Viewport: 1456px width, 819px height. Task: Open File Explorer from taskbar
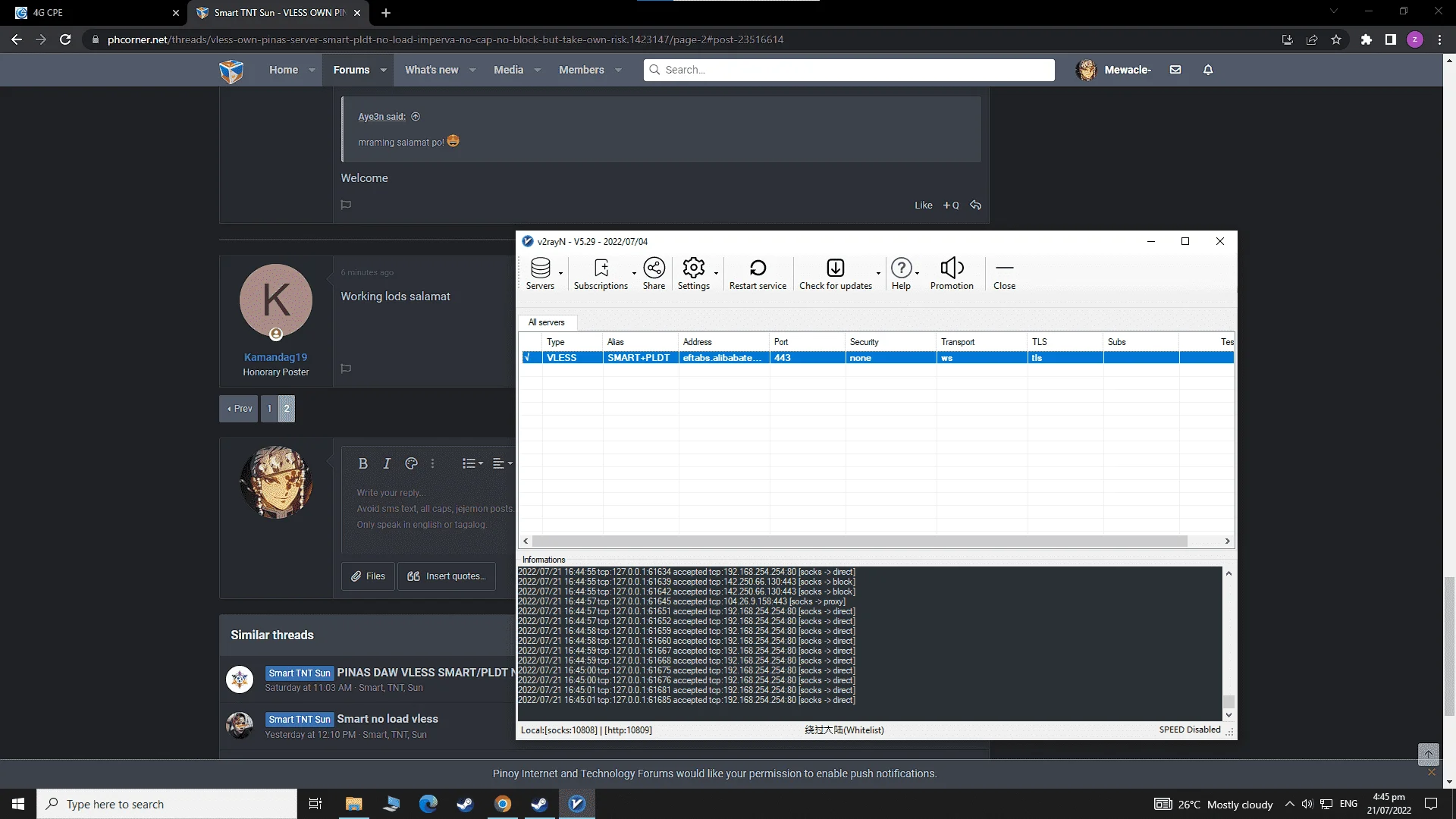click(353, 804)
